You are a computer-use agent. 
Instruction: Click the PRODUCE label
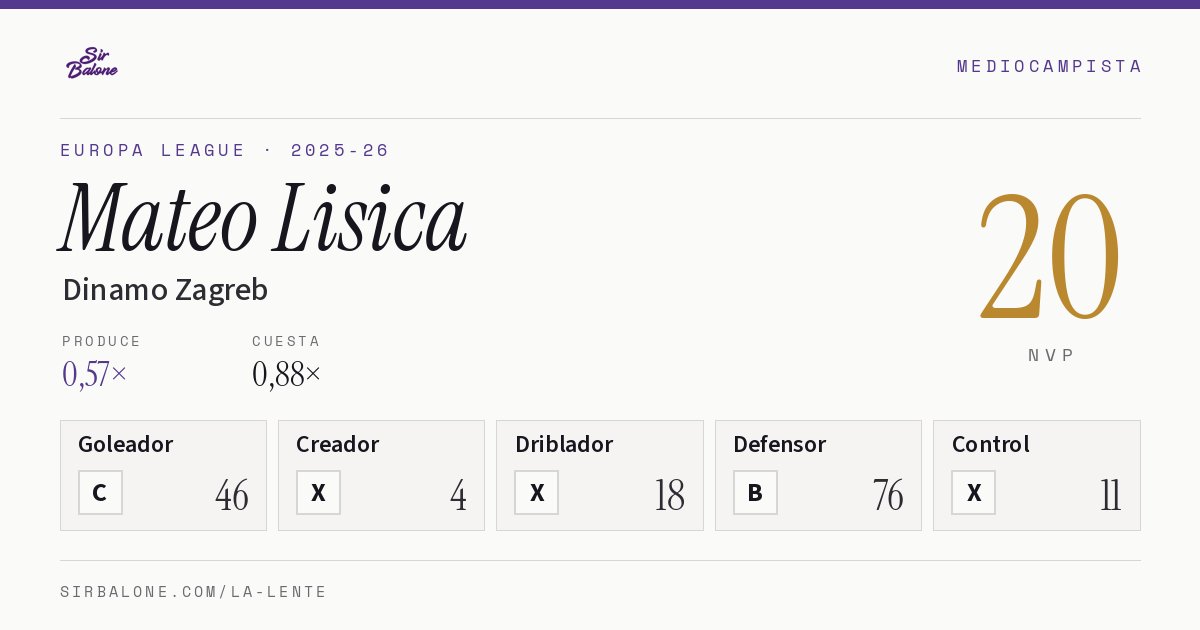click(102, 341)
